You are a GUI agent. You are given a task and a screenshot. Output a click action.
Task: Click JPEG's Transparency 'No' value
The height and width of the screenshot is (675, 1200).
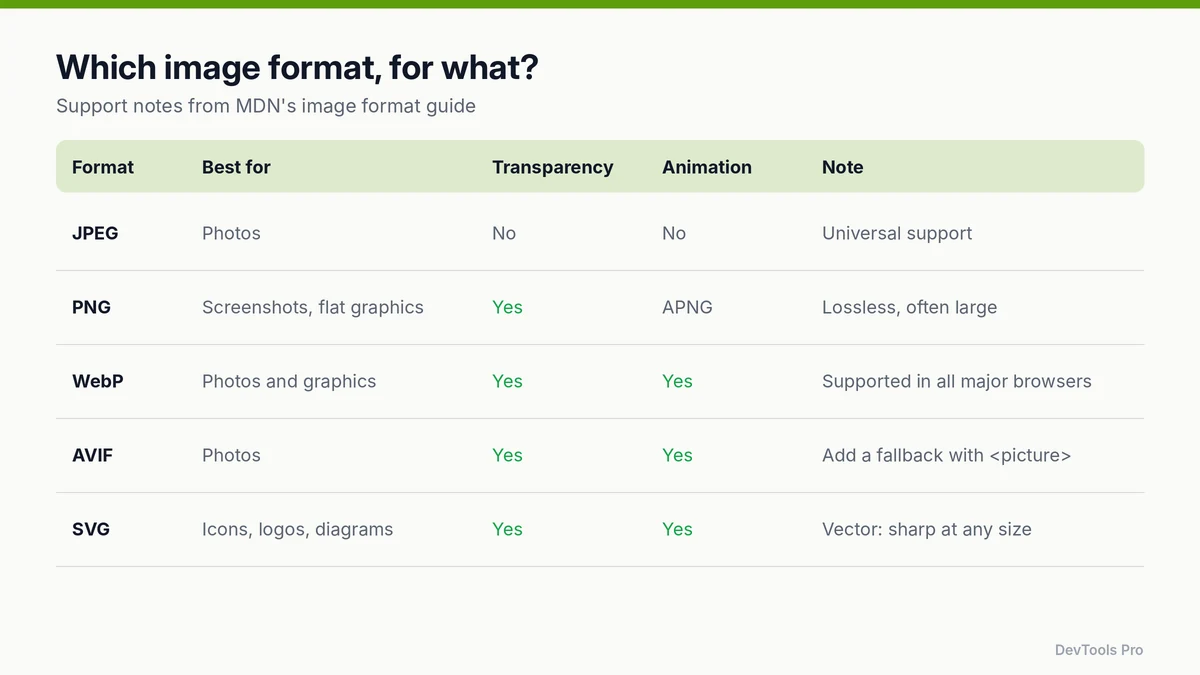point(504,233)
